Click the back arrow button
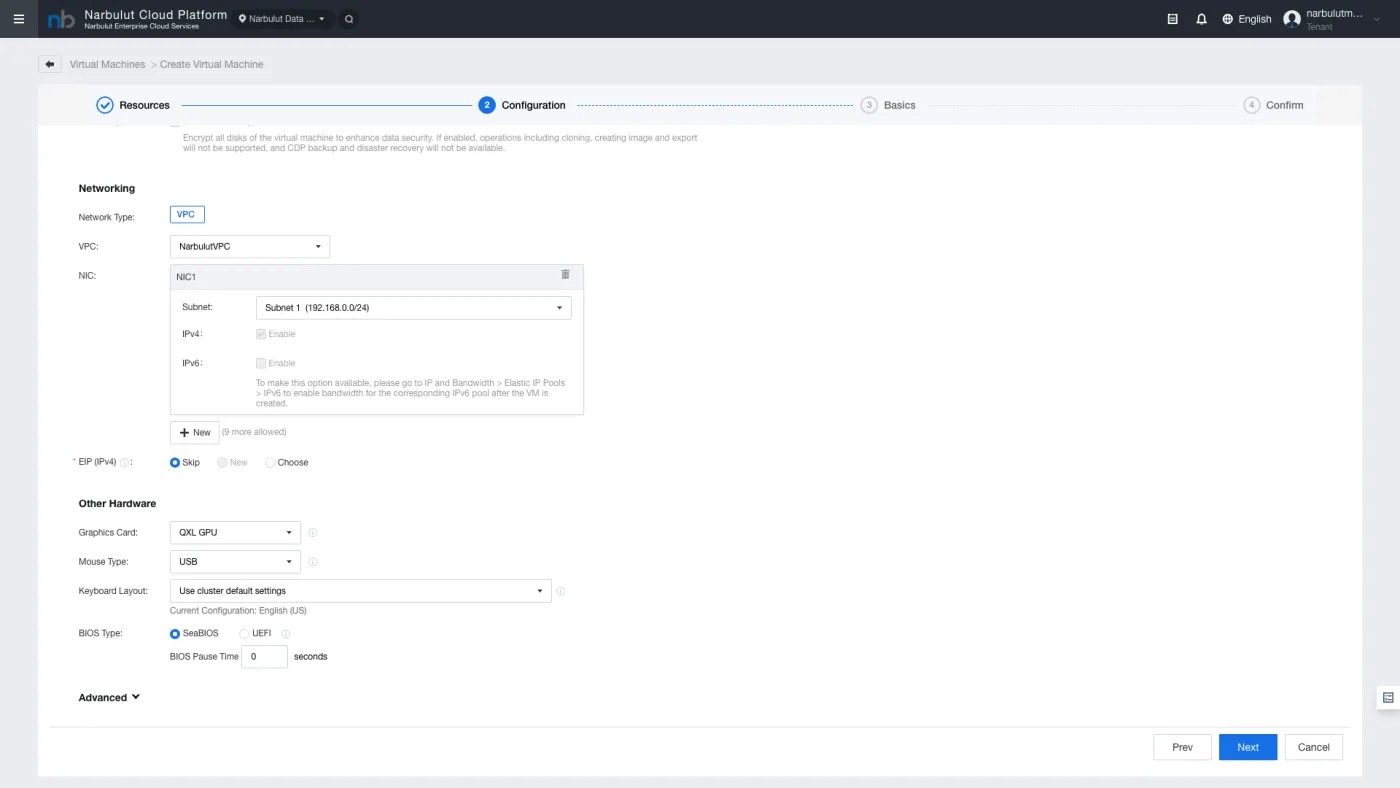Viewport: 1400px width, 788px height. (50, 64)
